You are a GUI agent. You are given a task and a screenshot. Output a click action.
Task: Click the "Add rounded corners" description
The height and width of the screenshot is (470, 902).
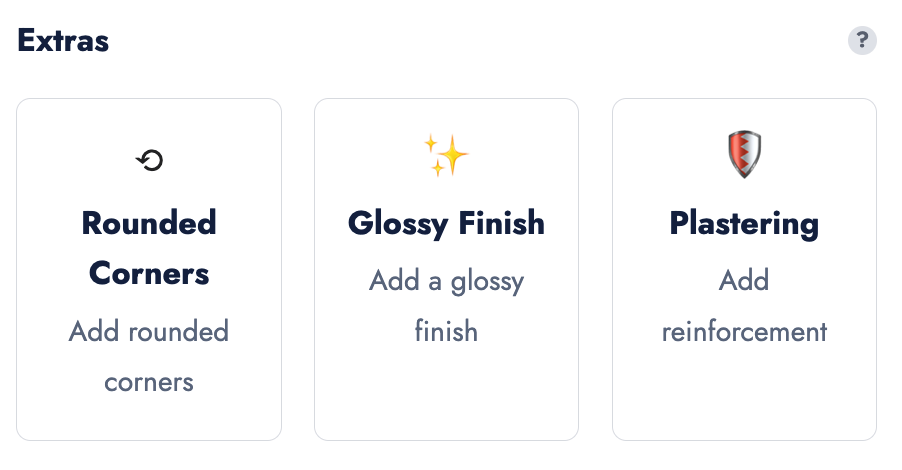(x=149, y=356)
